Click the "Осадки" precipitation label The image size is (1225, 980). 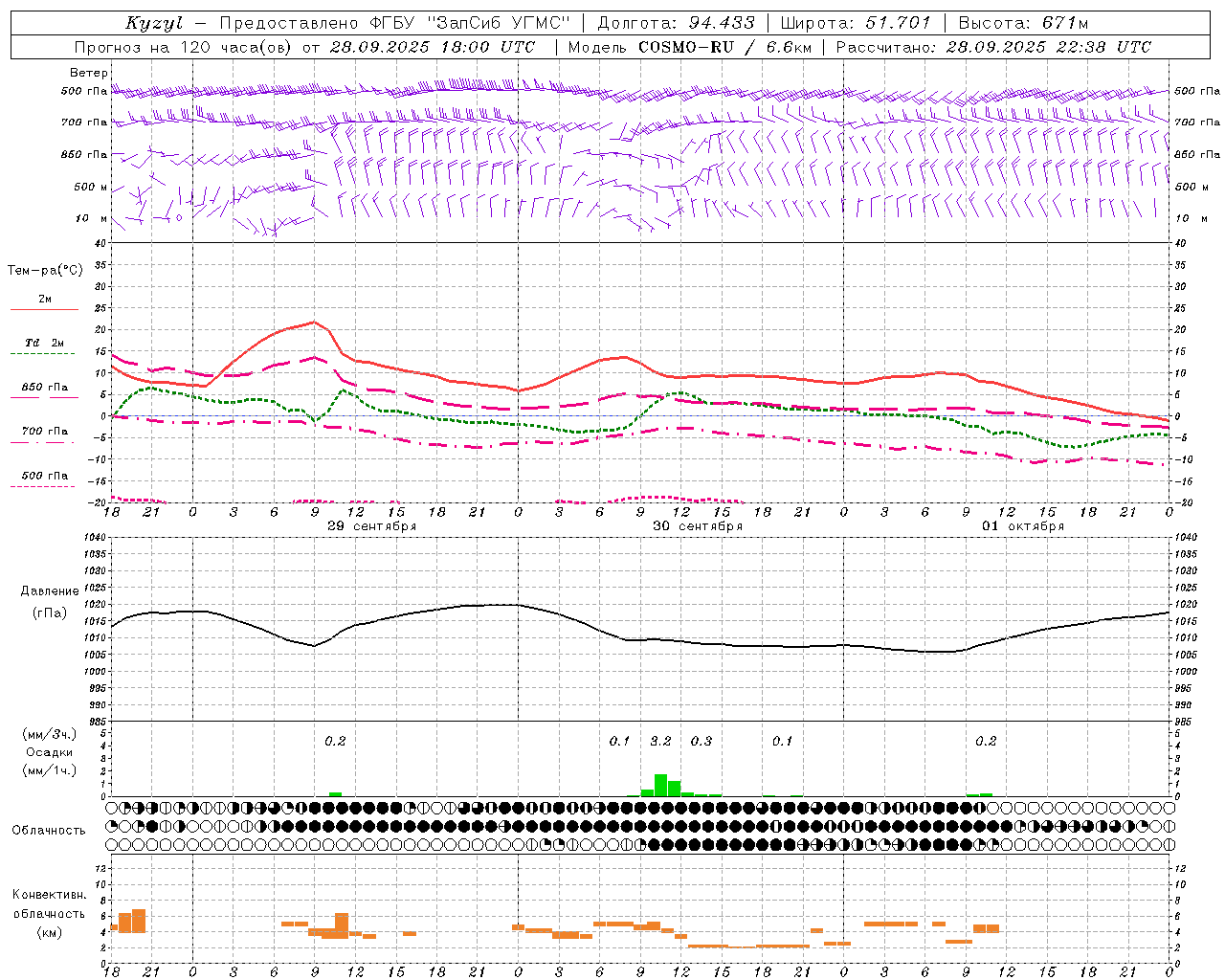(49, 753)
